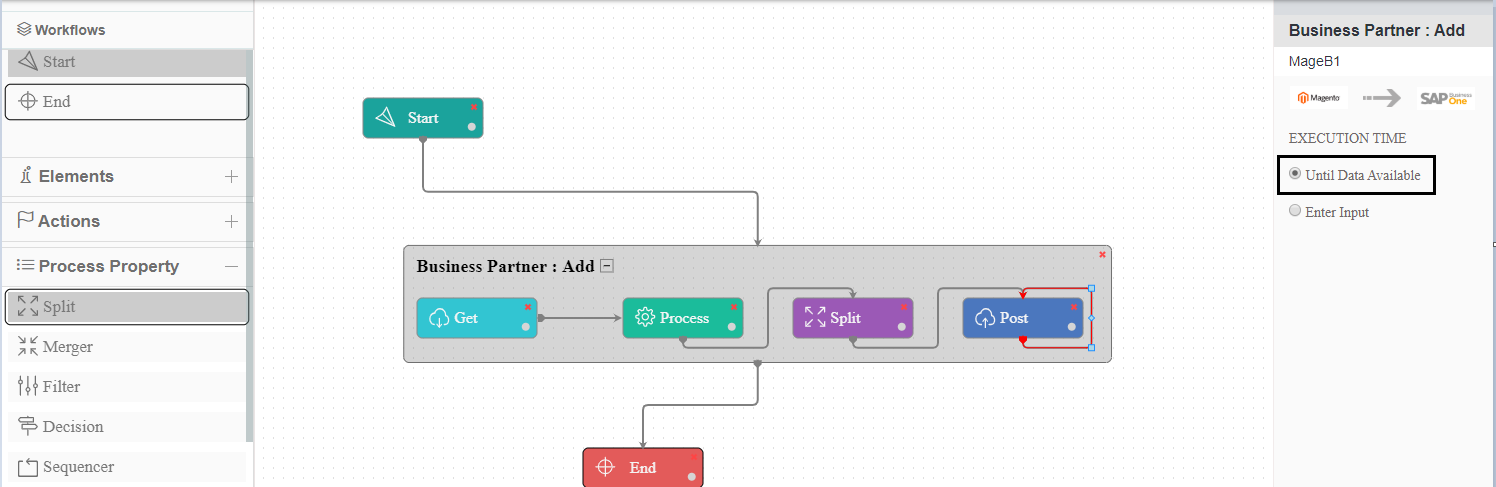The width and height of the screenshot is (1496, 487).
Task: Click the red End node on canvas
Action: click(x=642, y=468)
